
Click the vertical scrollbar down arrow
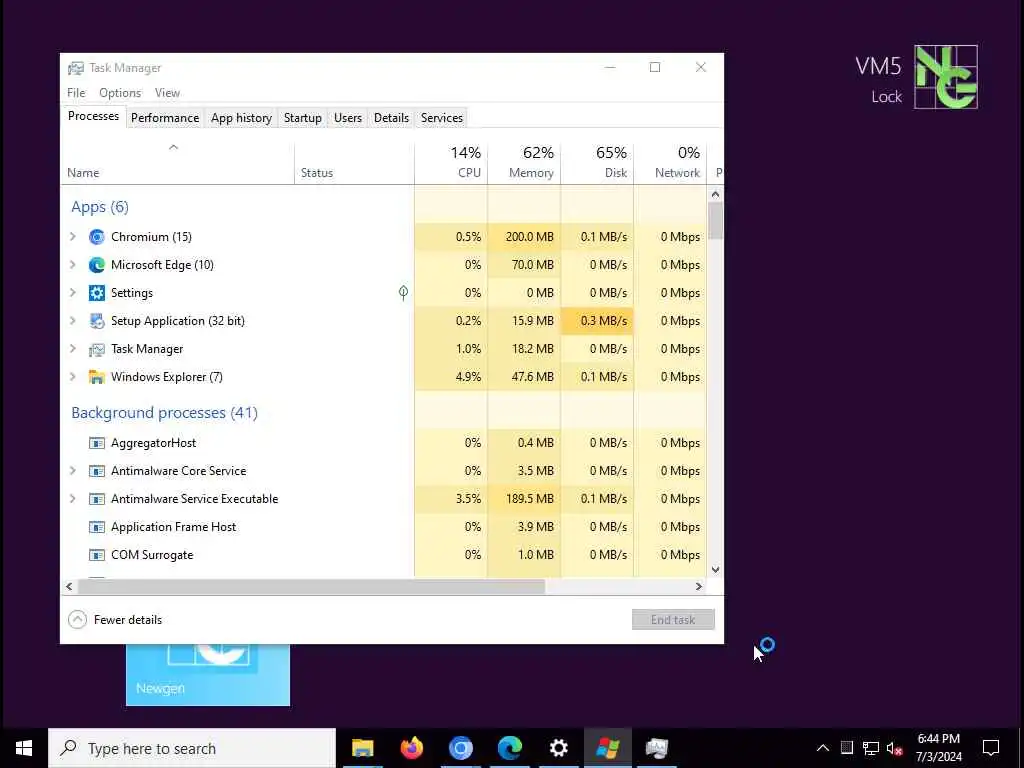[716, 569]
